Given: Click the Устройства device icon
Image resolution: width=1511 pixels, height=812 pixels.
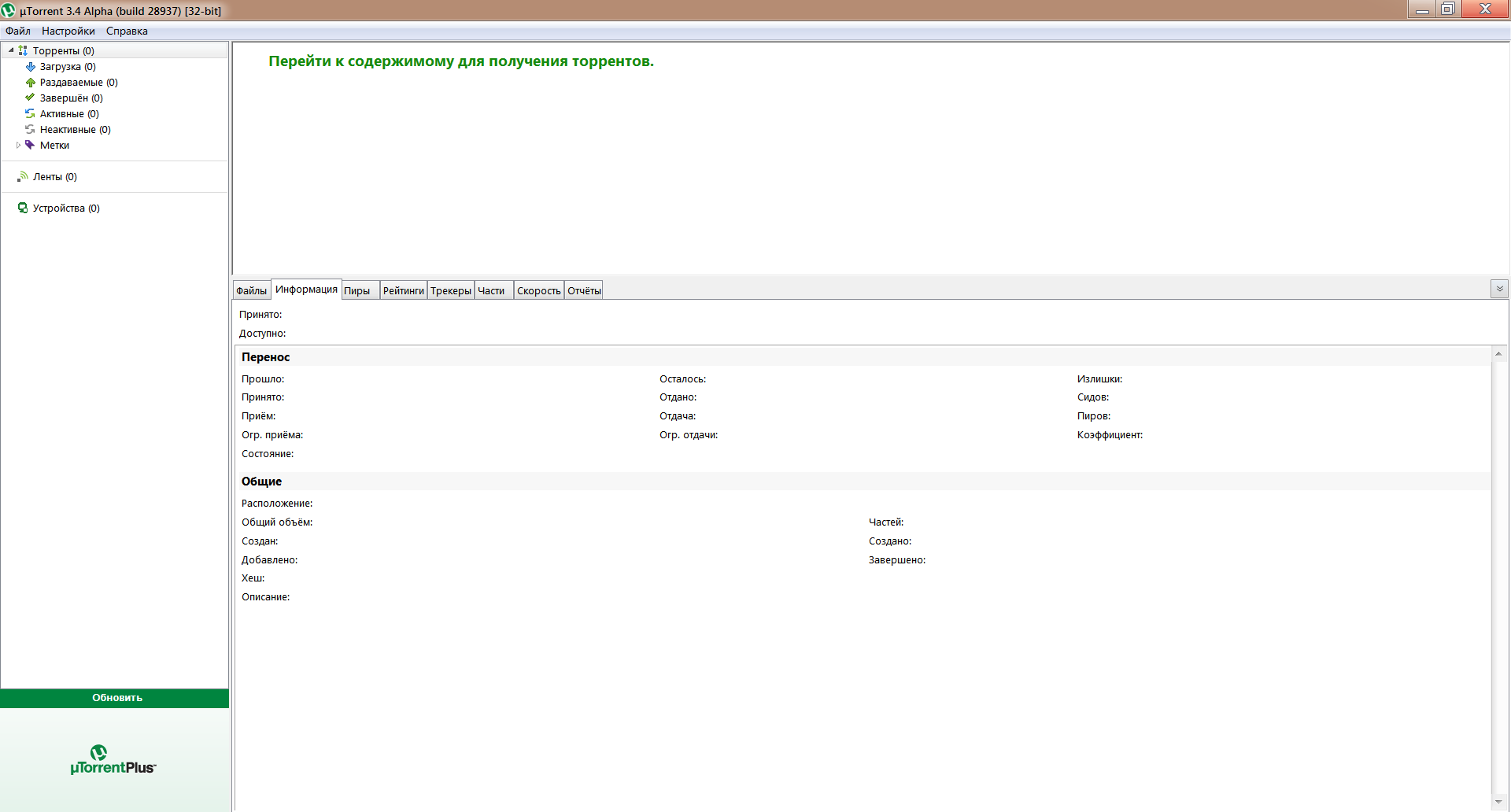Looking at the screenshot, I should (x=23, y=209).
